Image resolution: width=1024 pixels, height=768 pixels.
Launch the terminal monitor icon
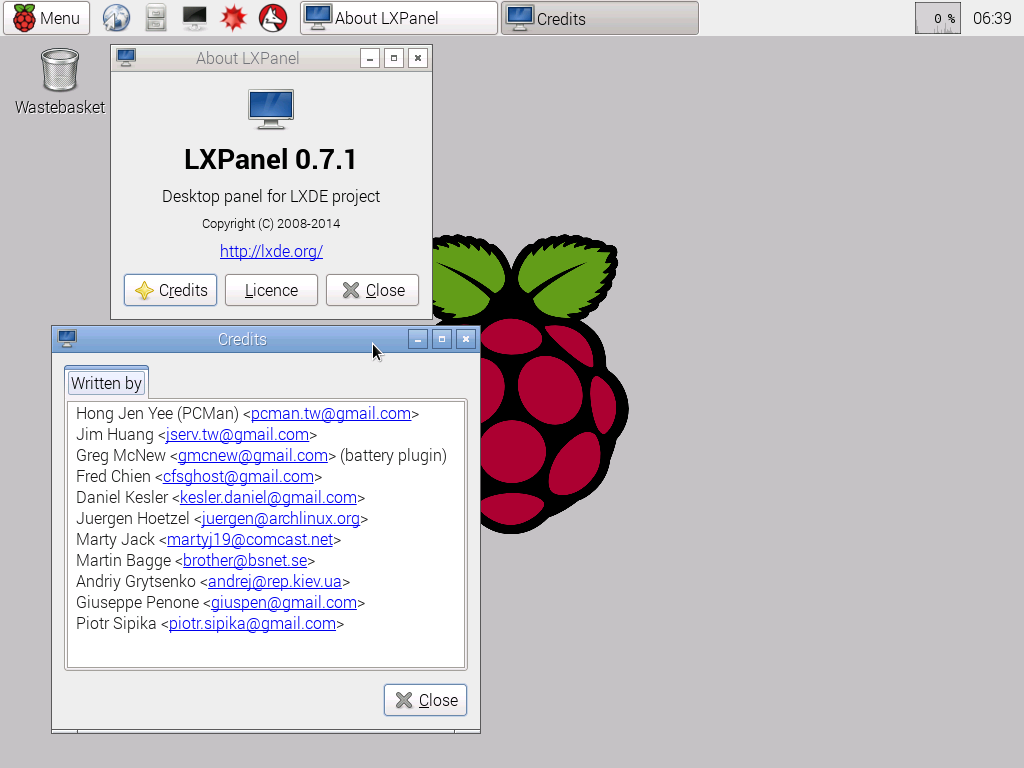click(195, 18)
